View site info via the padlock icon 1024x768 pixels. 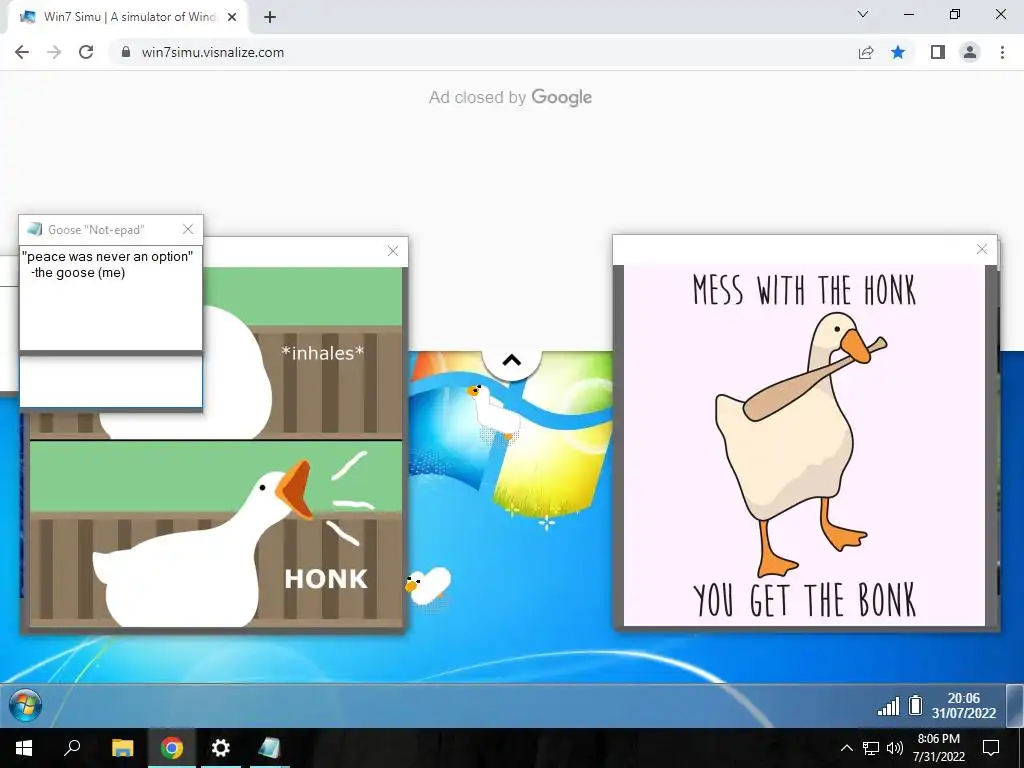126,52
